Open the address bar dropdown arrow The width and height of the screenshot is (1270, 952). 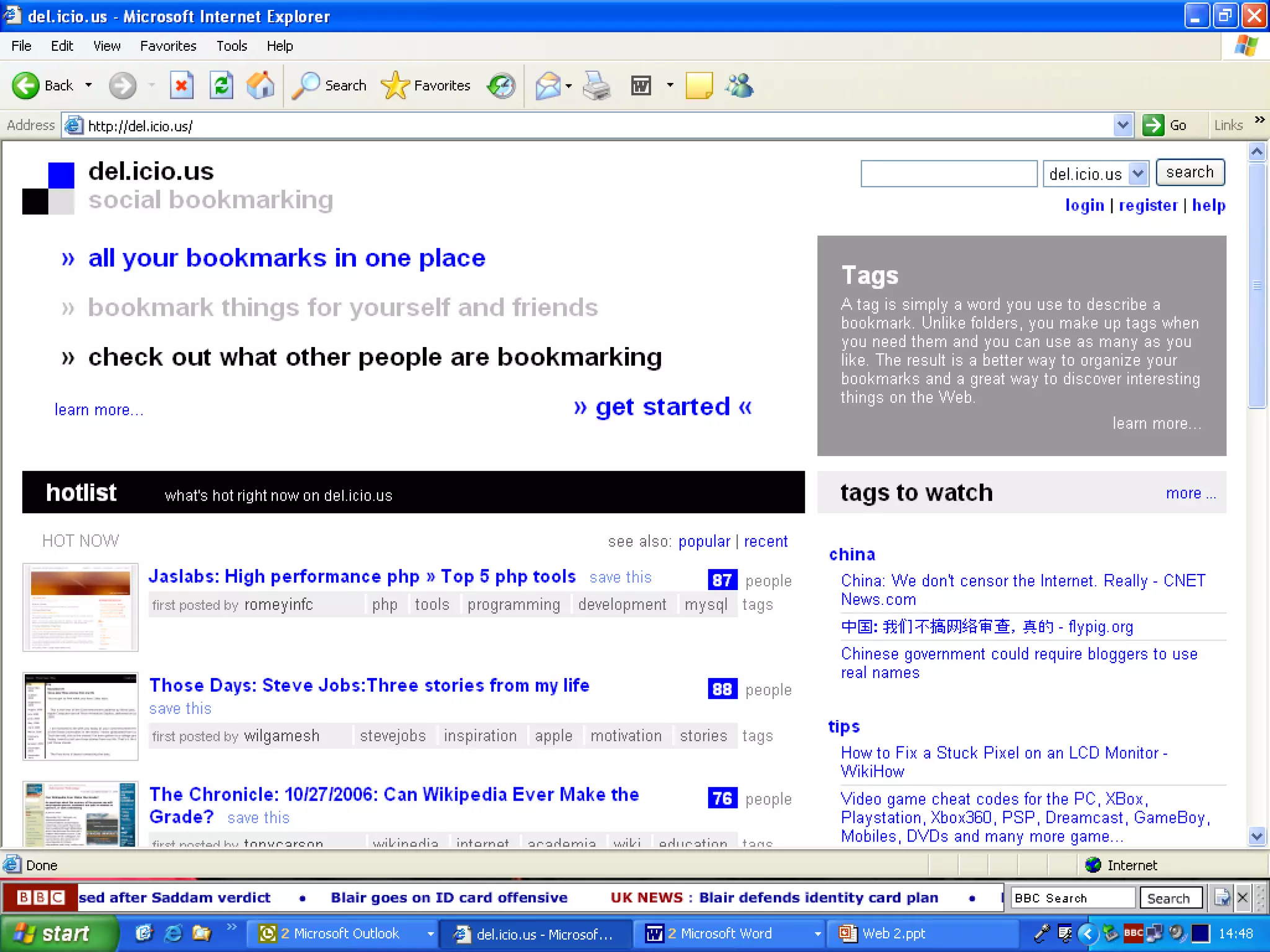tap(1122, 126)
